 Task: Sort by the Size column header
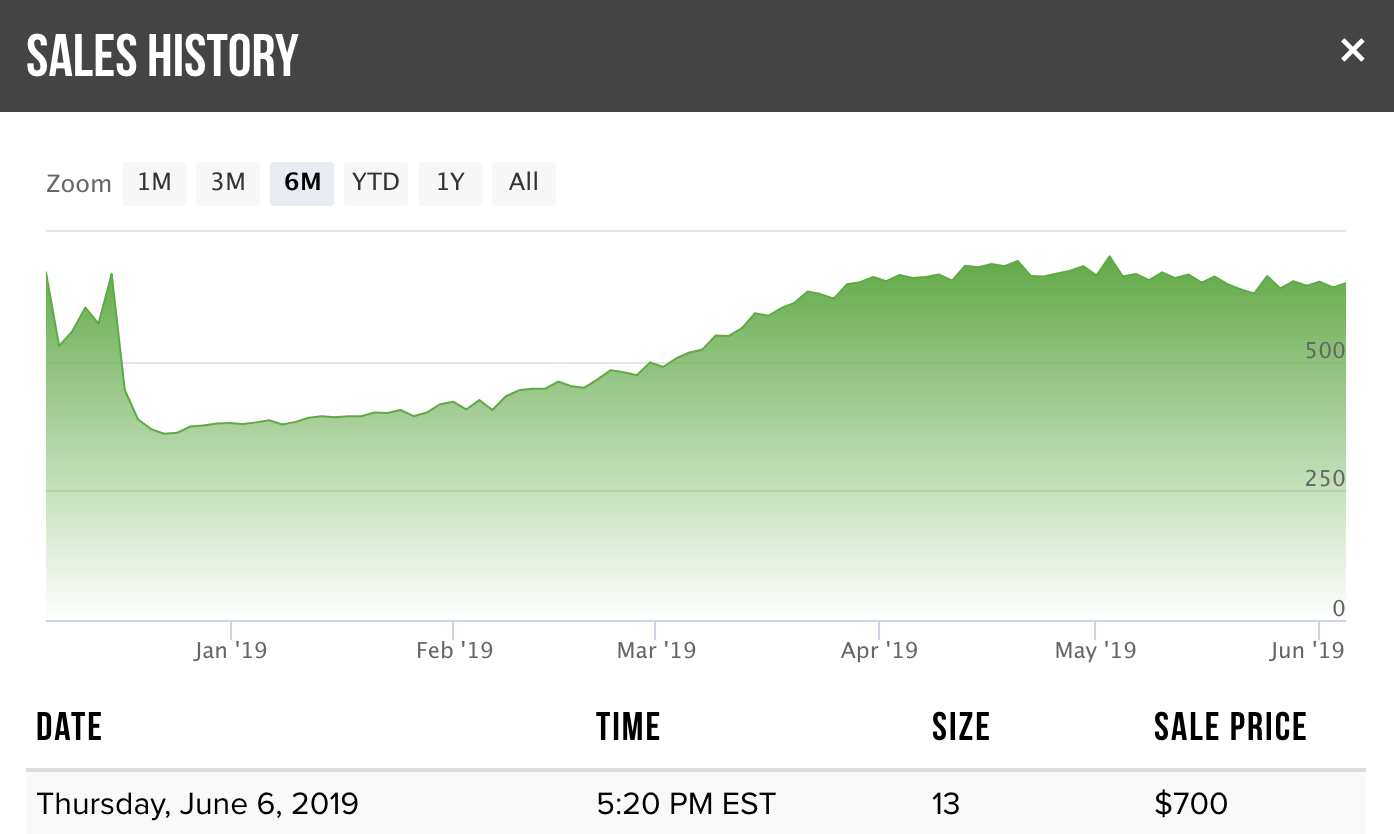(960, 727)
